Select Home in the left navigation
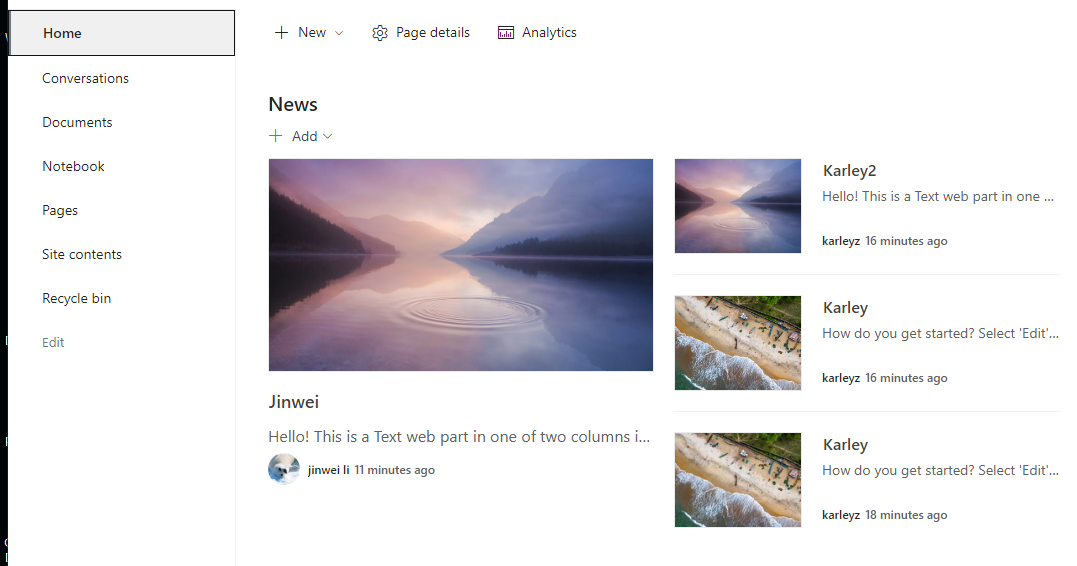 [122, 33]
